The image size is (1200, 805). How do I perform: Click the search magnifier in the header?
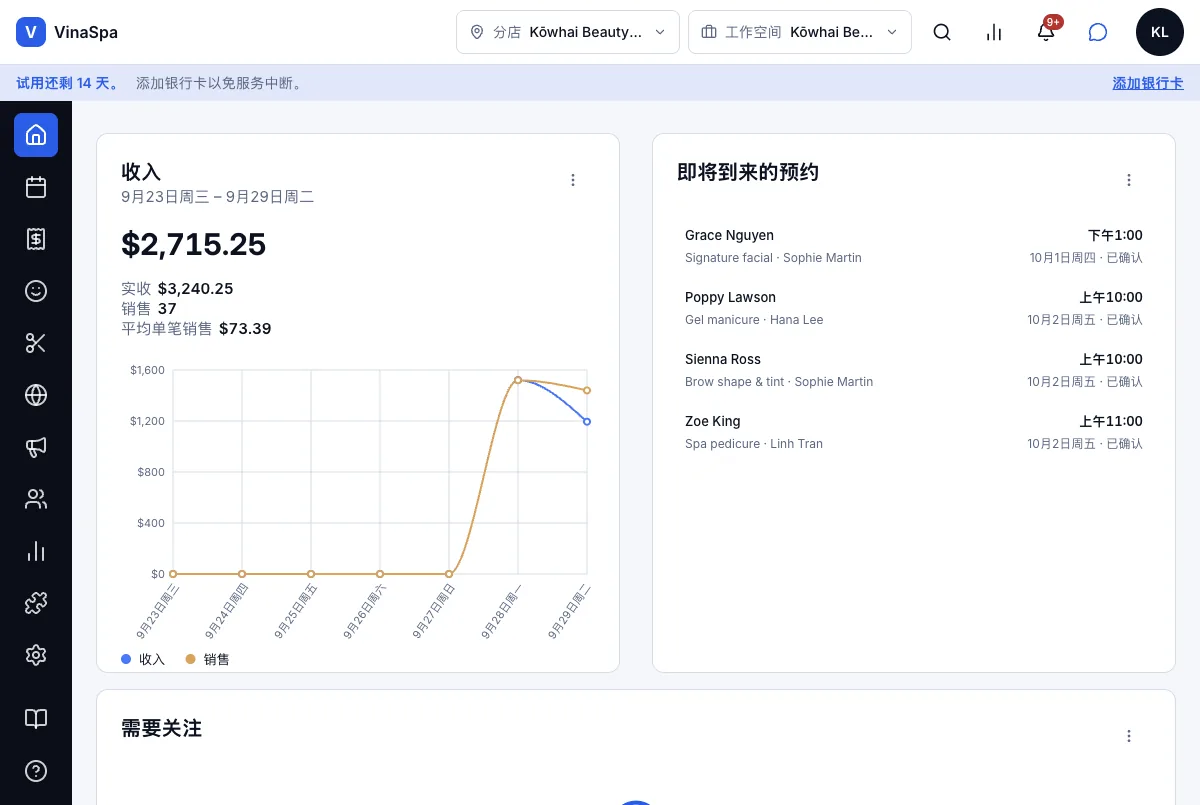pos(942,32)
